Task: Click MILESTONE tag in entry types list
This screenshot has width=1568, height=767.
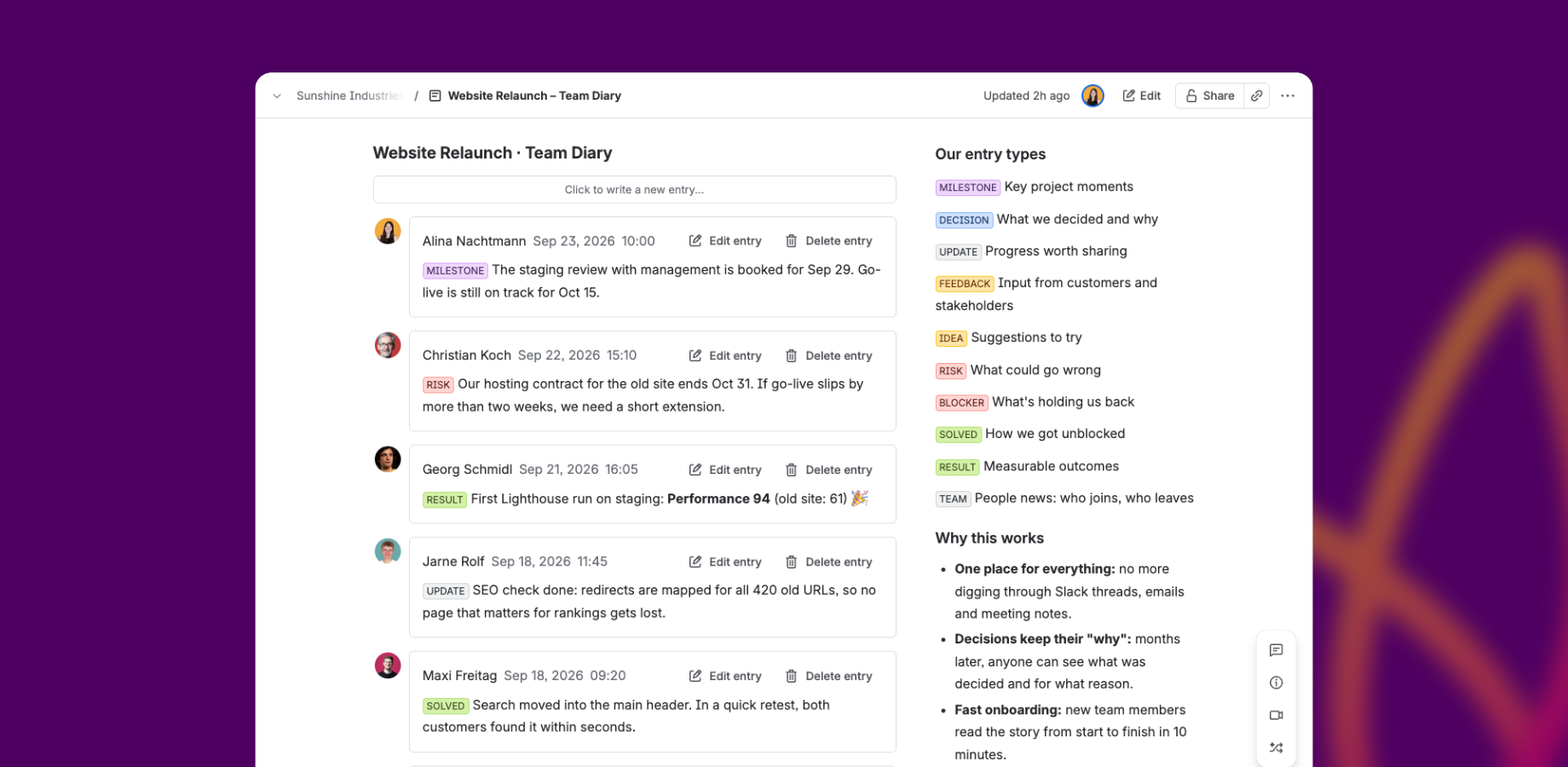Action: (967, 187)
